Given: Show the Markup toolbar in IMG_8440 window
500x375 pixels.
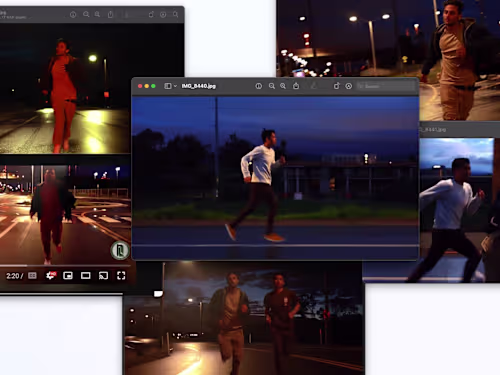Looking at the screenshot, I should click(x=348, y=86).
